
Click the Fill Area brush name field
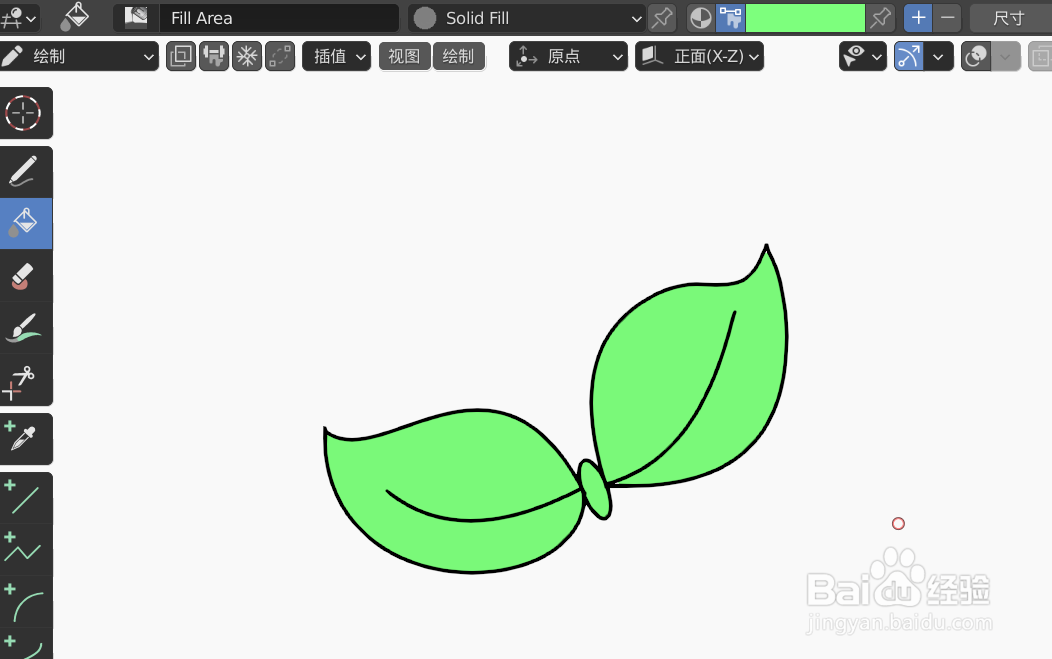pyautogui.click(x=280, y=18)
